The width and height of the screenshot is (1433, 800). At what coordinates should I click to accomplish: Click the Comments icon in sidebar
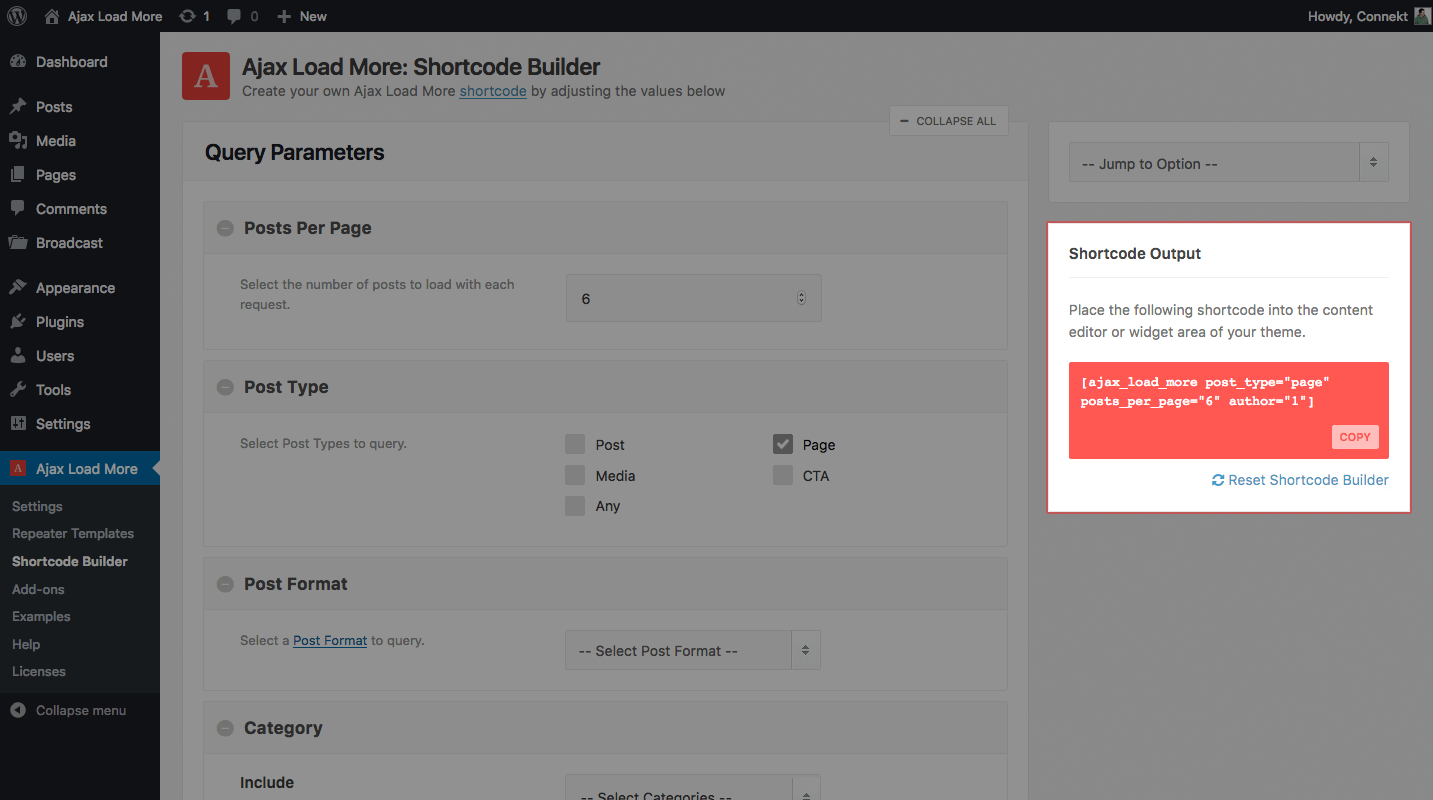[x=18, y=209]
